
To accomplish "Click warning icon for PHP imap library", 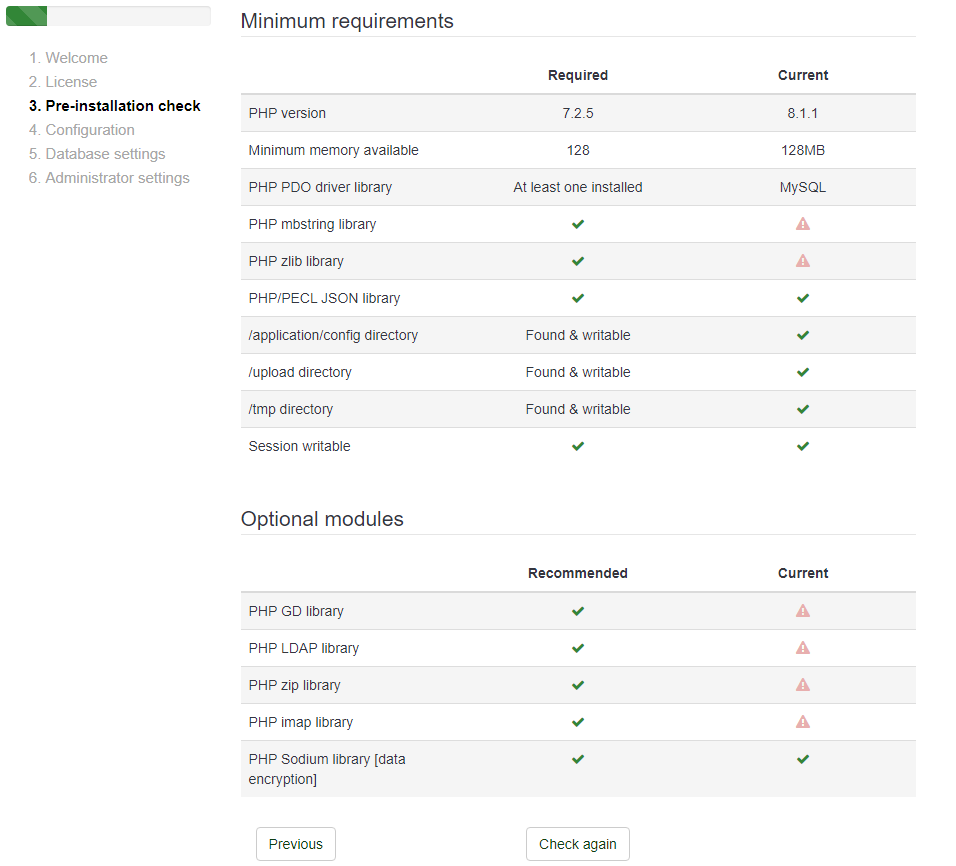I will [x=802, y=722].
